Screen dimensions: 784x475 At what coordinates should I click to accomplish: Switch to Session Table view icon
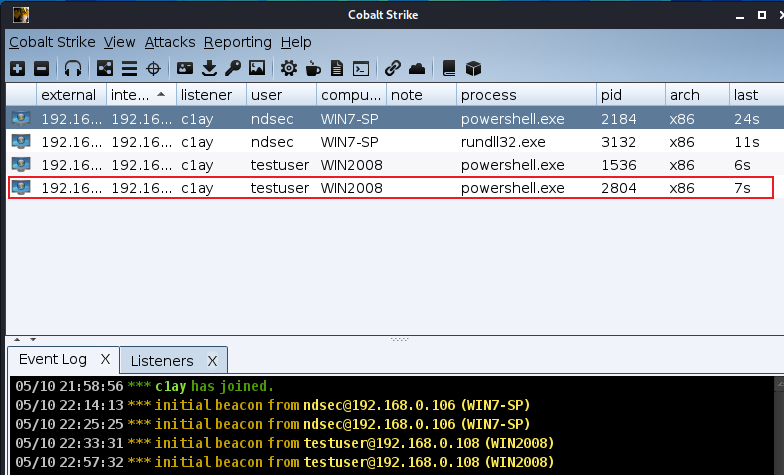(130, 68)
